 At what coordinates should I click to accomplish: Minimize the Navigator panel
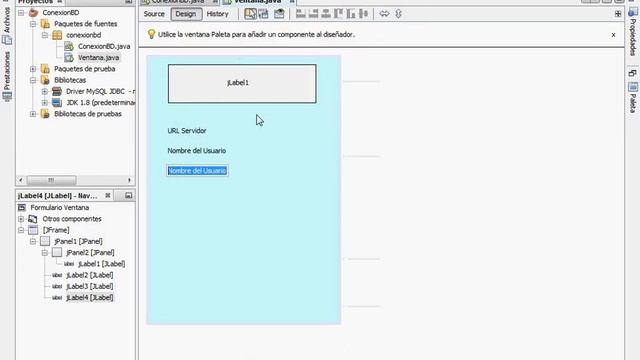(129, 196)
